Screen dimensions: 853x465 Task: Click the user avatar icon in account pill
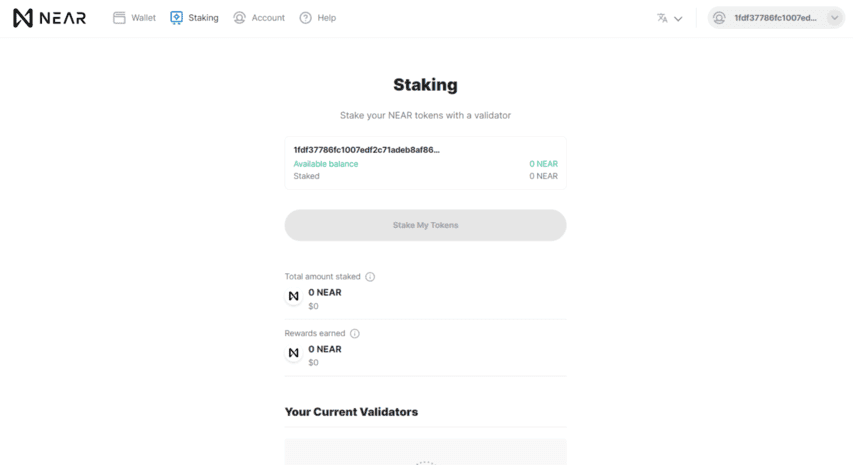[x=719, y=18]
